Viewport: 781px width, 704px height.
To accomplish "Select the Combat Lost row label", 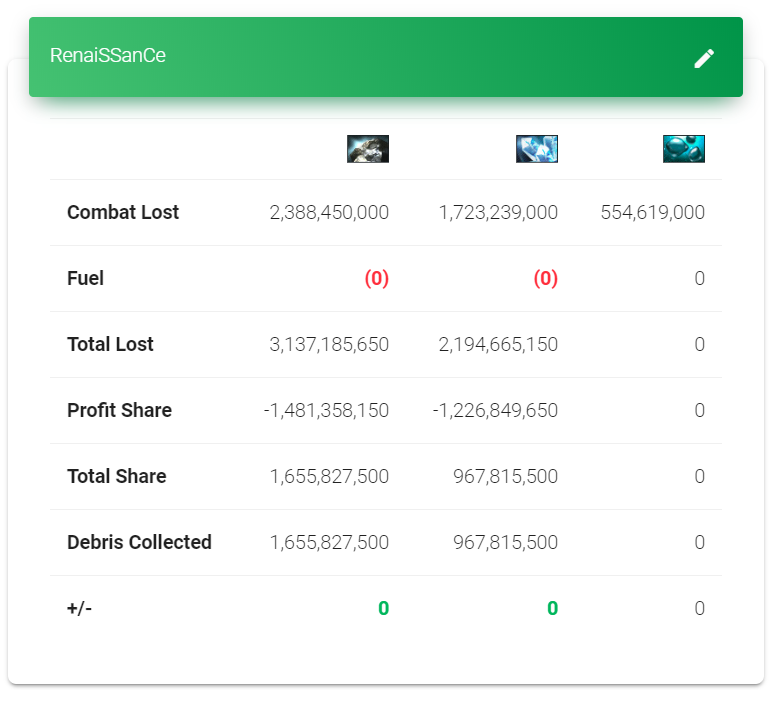I will click(123, 212).
